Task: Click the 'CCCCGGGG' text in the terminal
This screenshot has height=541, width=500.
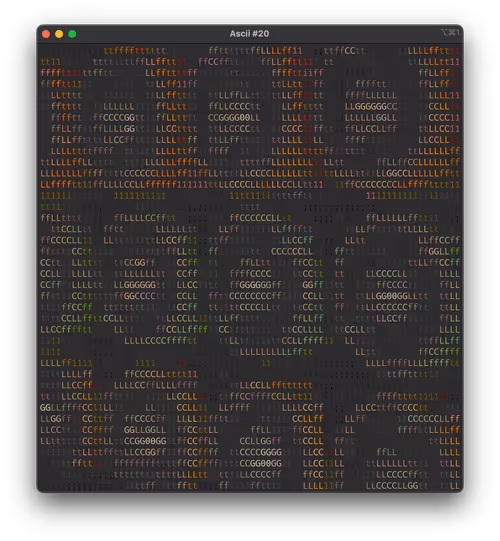Action: 261,452
